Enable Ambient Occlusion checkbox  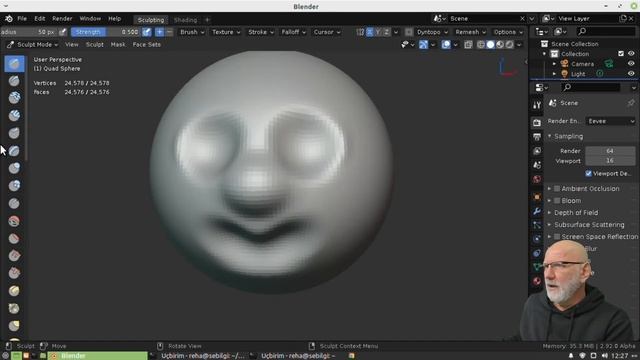tap(557, 189)
